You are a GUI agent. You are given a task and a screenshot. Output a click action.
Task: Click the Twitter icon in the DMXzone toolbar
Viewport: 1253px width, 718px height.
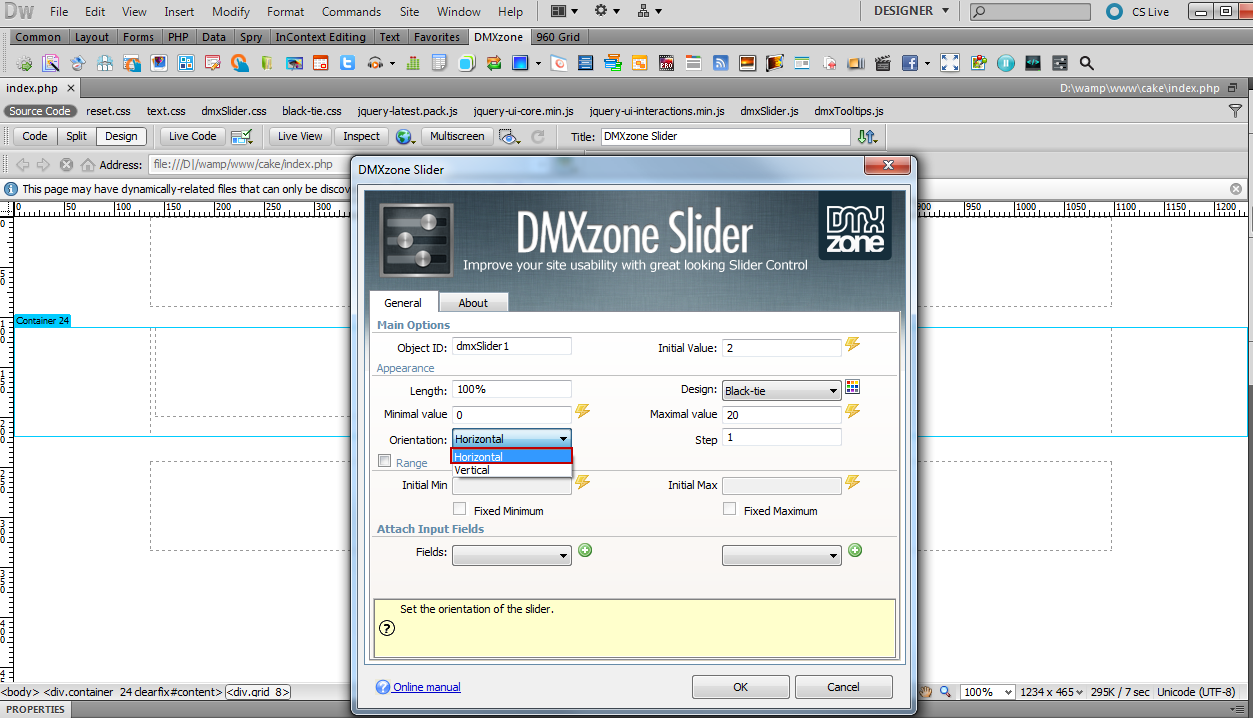click(x=347, y=62)
